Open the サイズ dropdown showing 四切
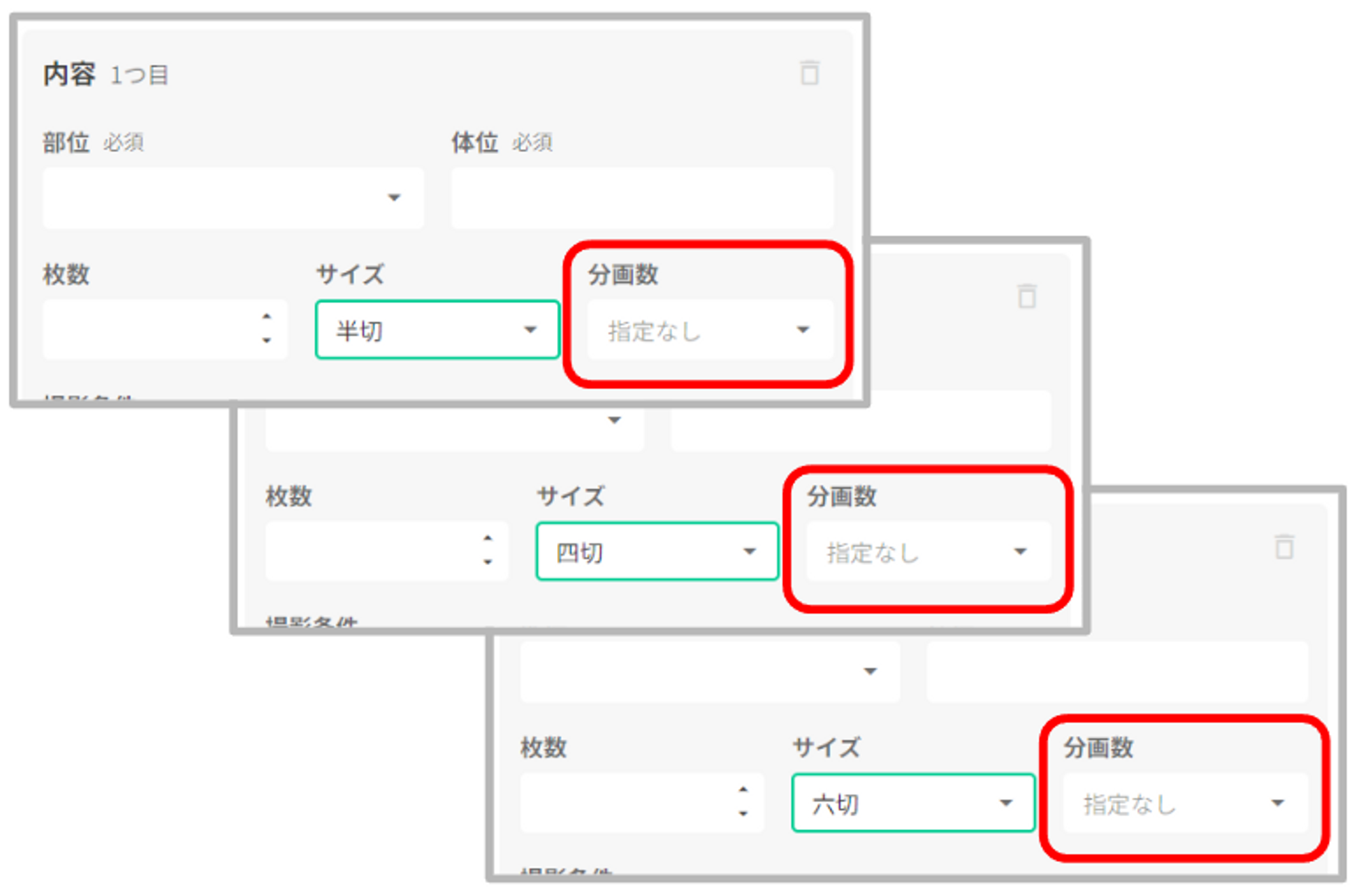The image size is (1357, 896). tap(657, 551)
